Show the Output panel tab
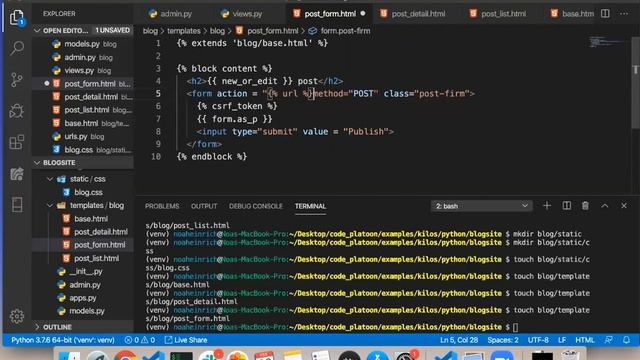Viewport: 640px width, 360px height. (204, 206)
